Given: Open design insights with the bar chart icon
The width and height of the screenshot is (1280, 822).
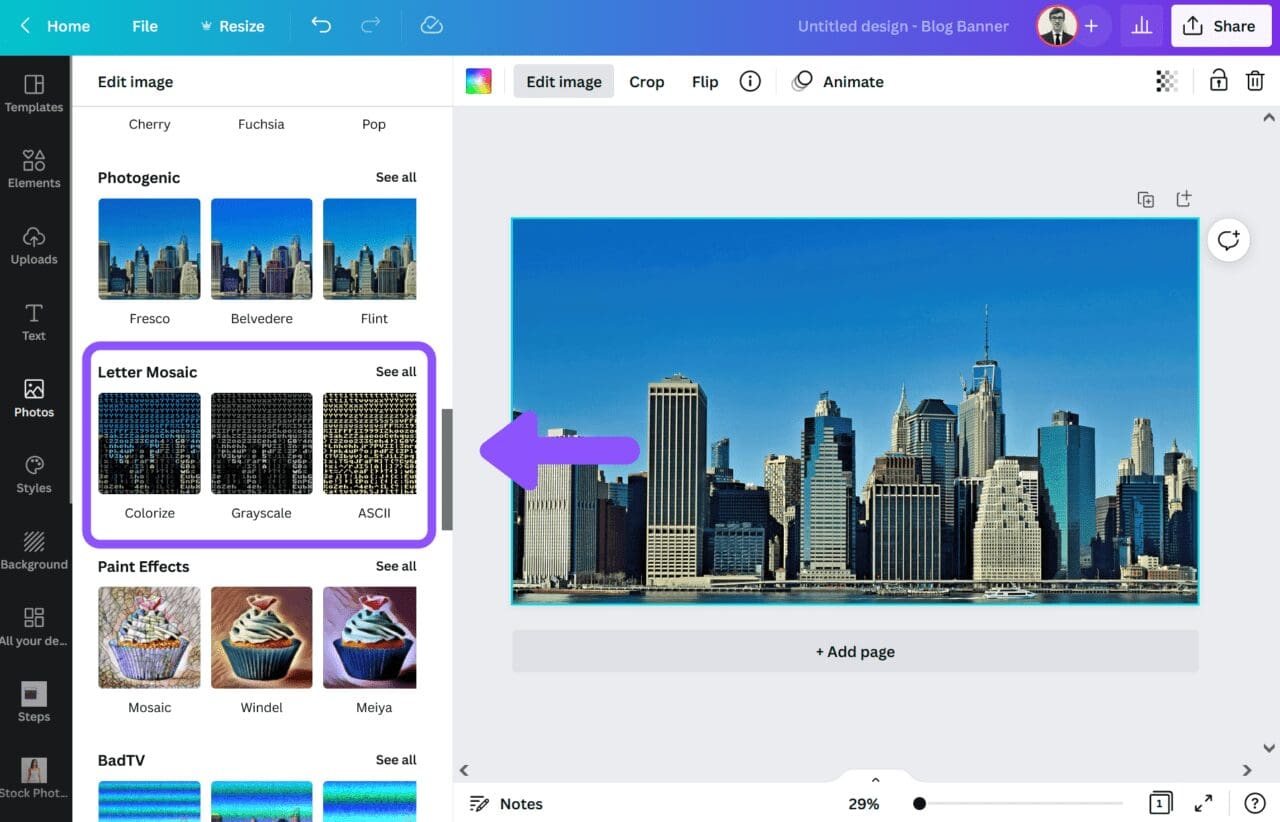Looking at the screenshot, I should [1141, 25].
